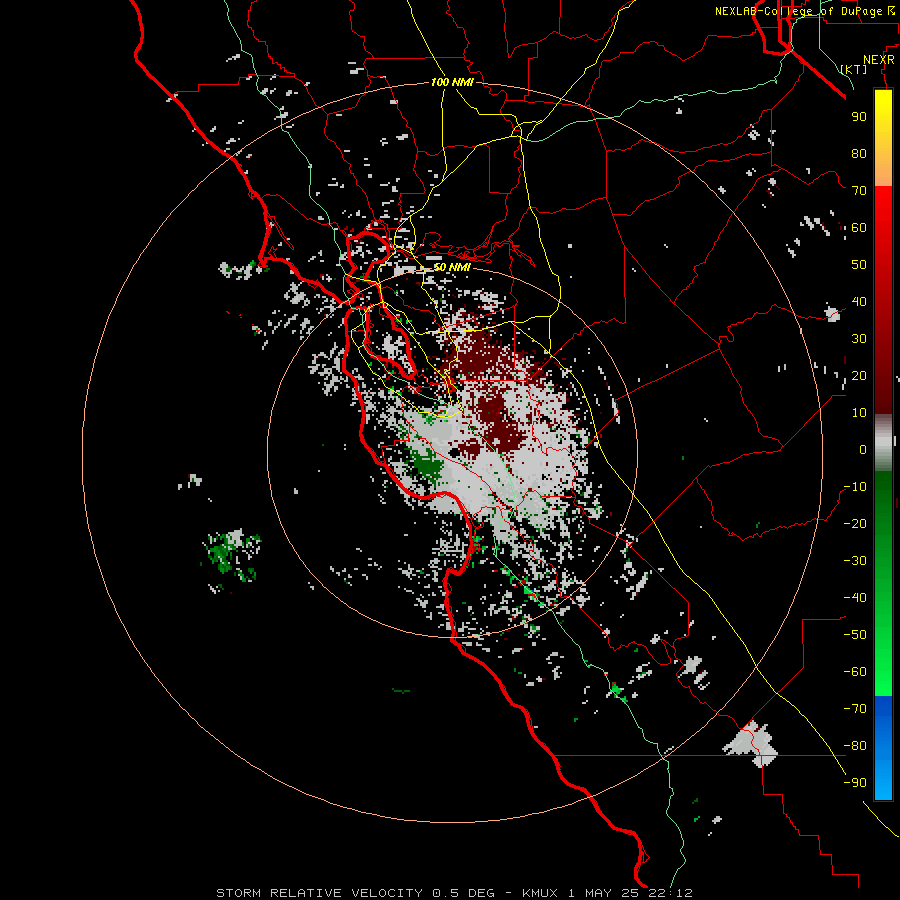Click the "100 NMI" range ring label

452,82
